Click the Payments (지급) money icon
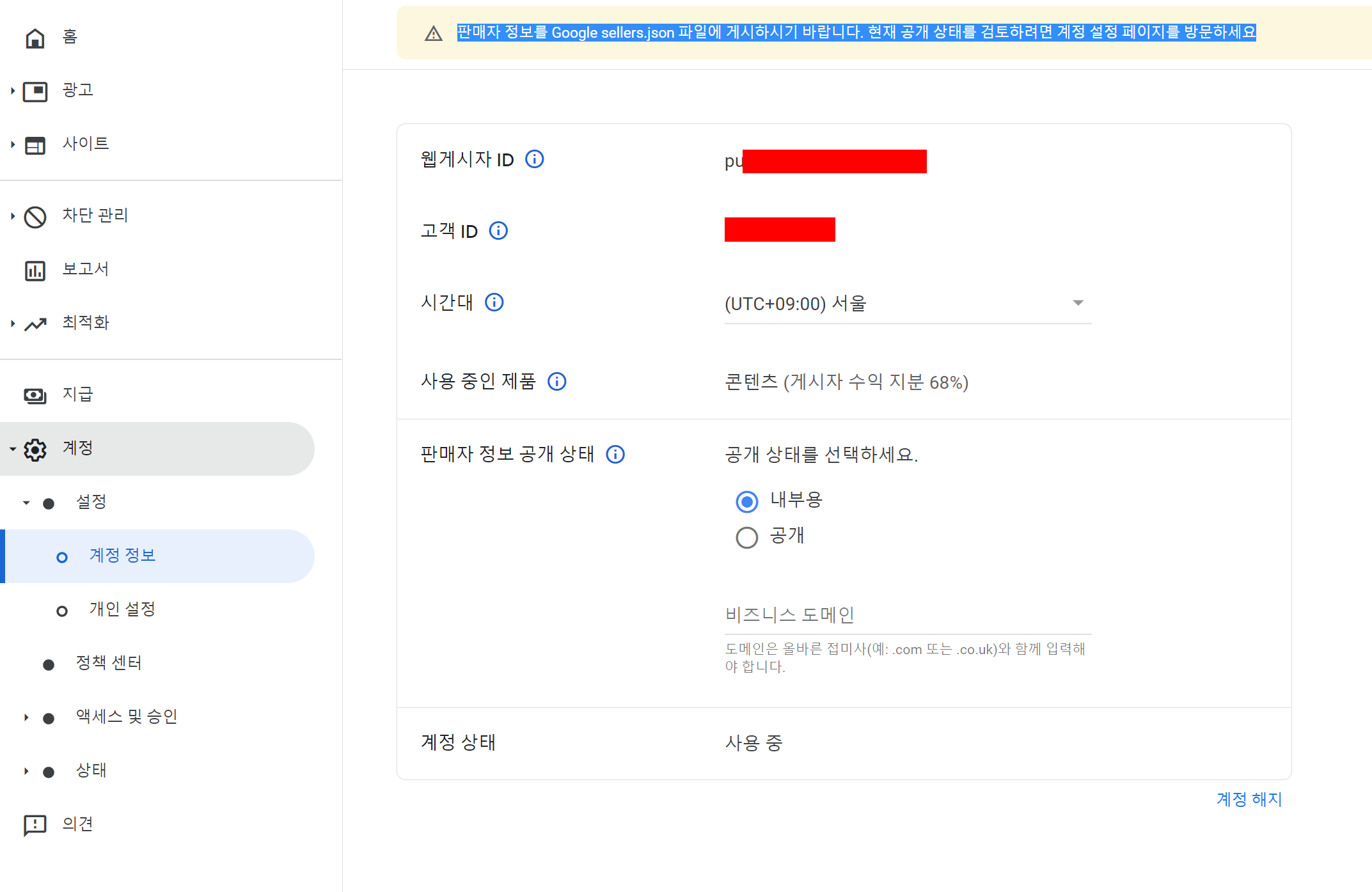This screenshot has width=1372, height=892. (x=35, y=396)
